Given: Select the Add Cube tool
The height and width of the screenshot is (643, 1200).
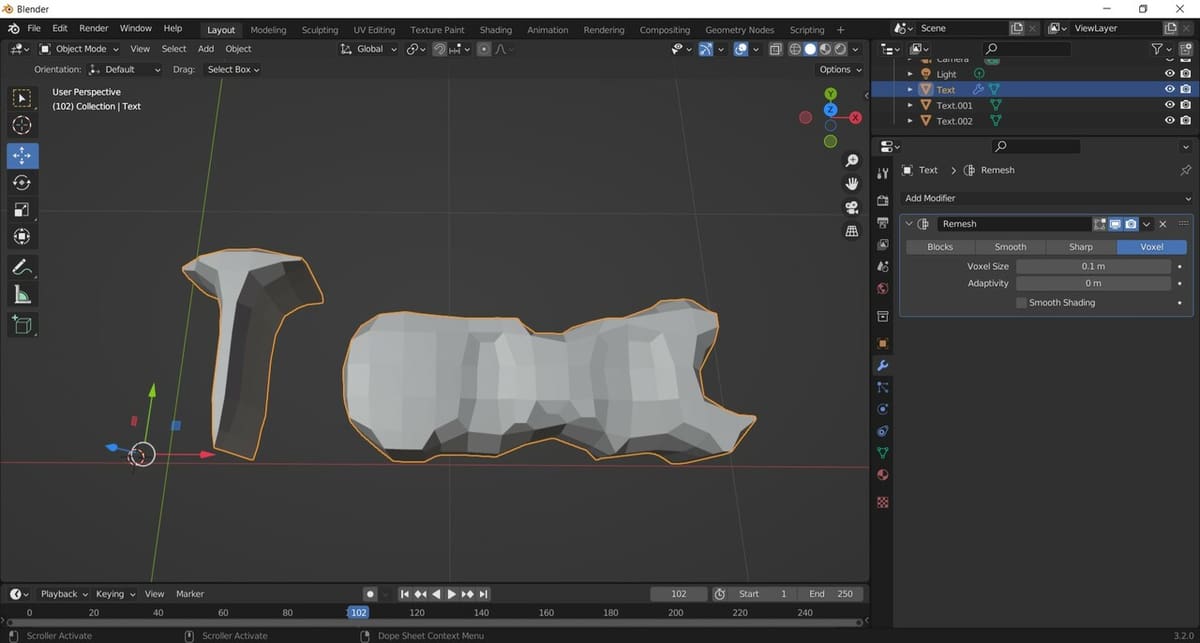Looking at the screenshot, I should [x=22, y=324].
